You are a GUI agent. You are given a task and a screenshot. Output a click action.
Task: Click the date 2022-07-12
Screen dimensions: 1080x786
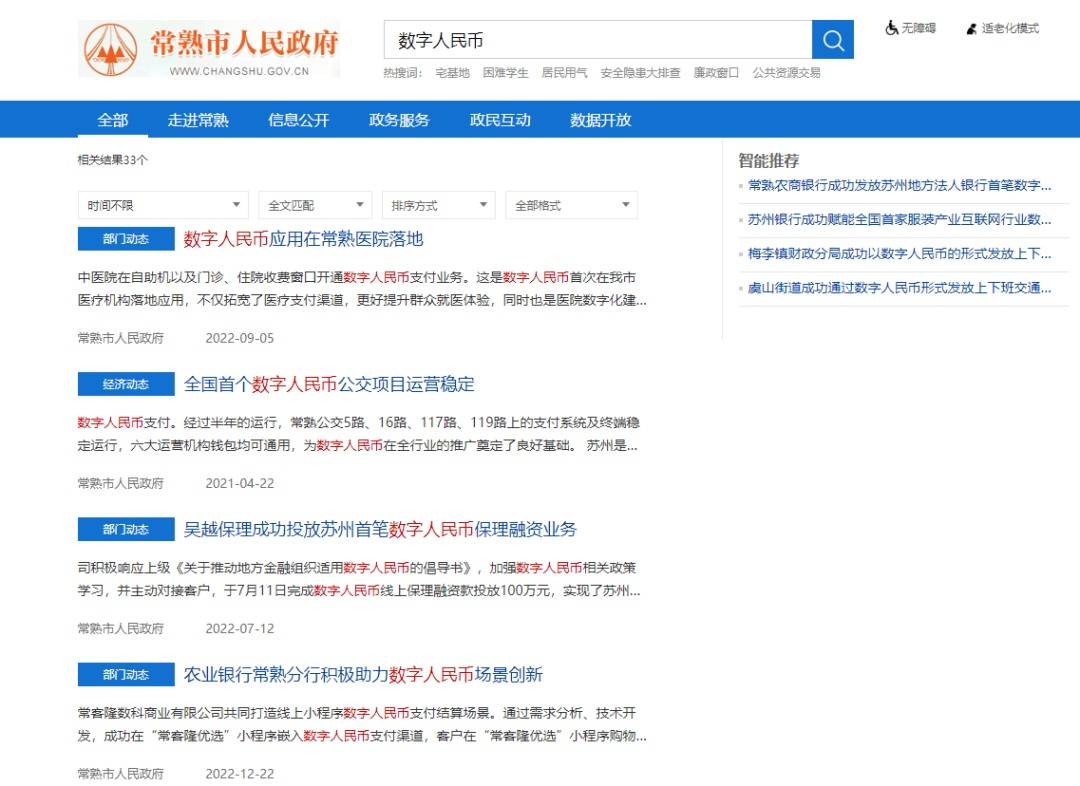(x=240, y=628)
